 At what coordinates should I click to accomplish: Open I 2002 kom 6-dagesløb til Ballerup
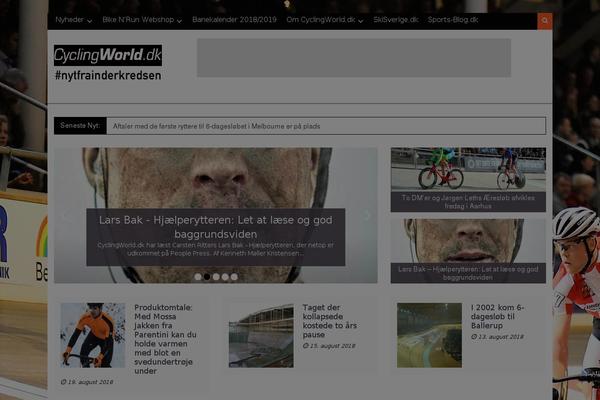(x=497, y=317)
